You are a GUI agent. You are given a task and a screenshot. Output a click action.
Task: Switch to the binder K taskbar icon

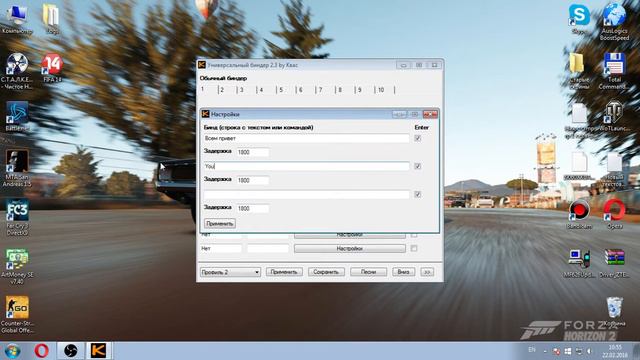point(98,351)
